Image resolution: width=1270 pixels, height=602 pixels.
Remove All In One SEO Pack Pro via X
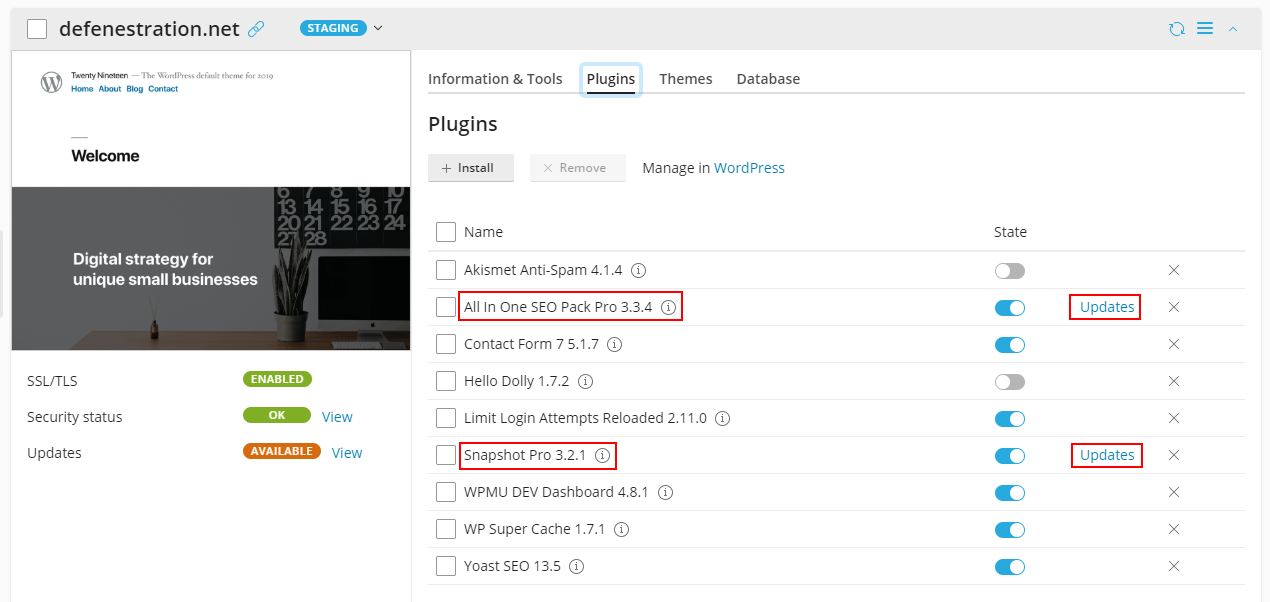click(1174, 307)
